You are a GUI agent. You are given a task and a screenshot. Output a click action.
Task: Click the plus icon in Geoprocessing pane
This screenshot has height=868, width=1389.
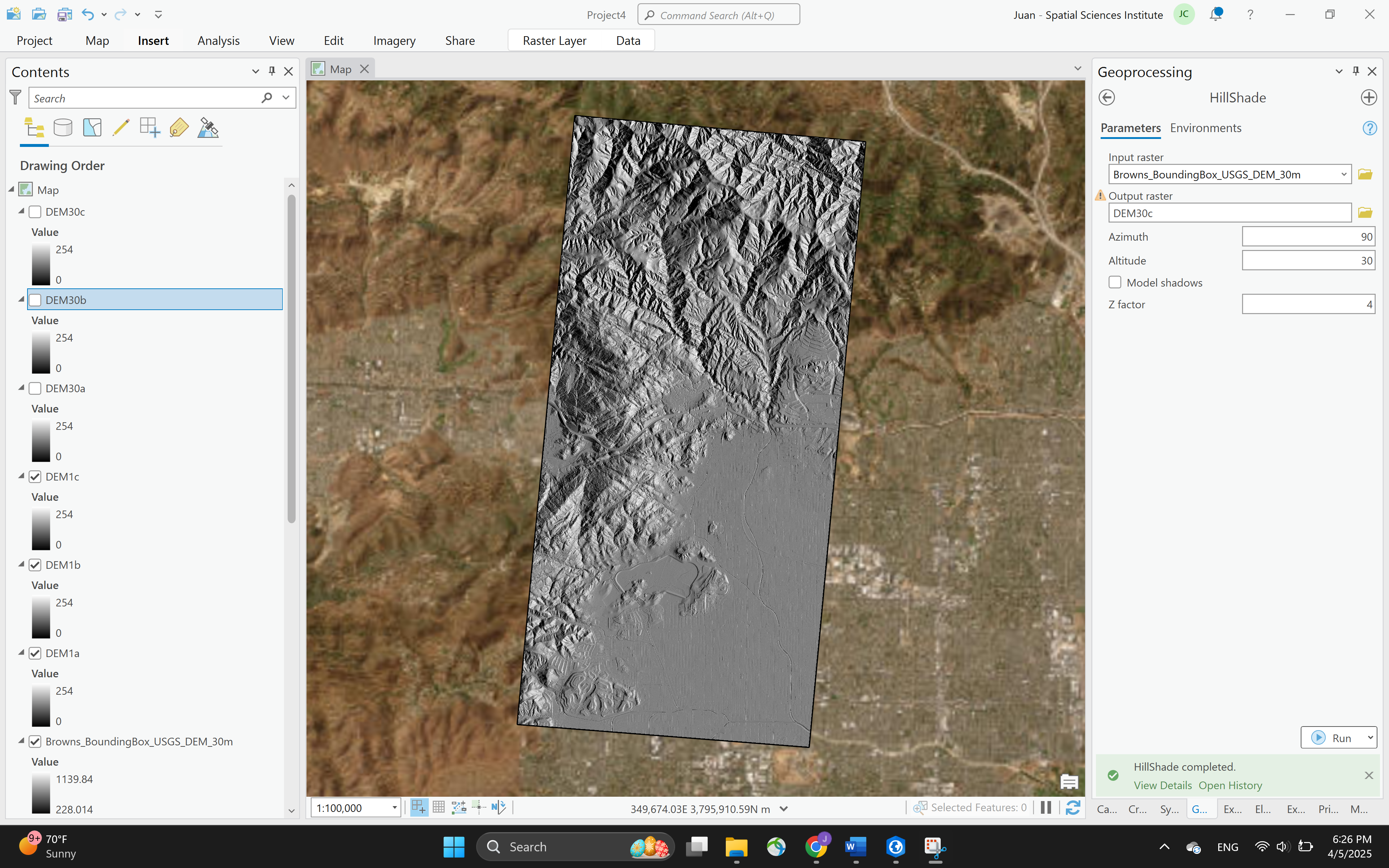click(1369, 98)
